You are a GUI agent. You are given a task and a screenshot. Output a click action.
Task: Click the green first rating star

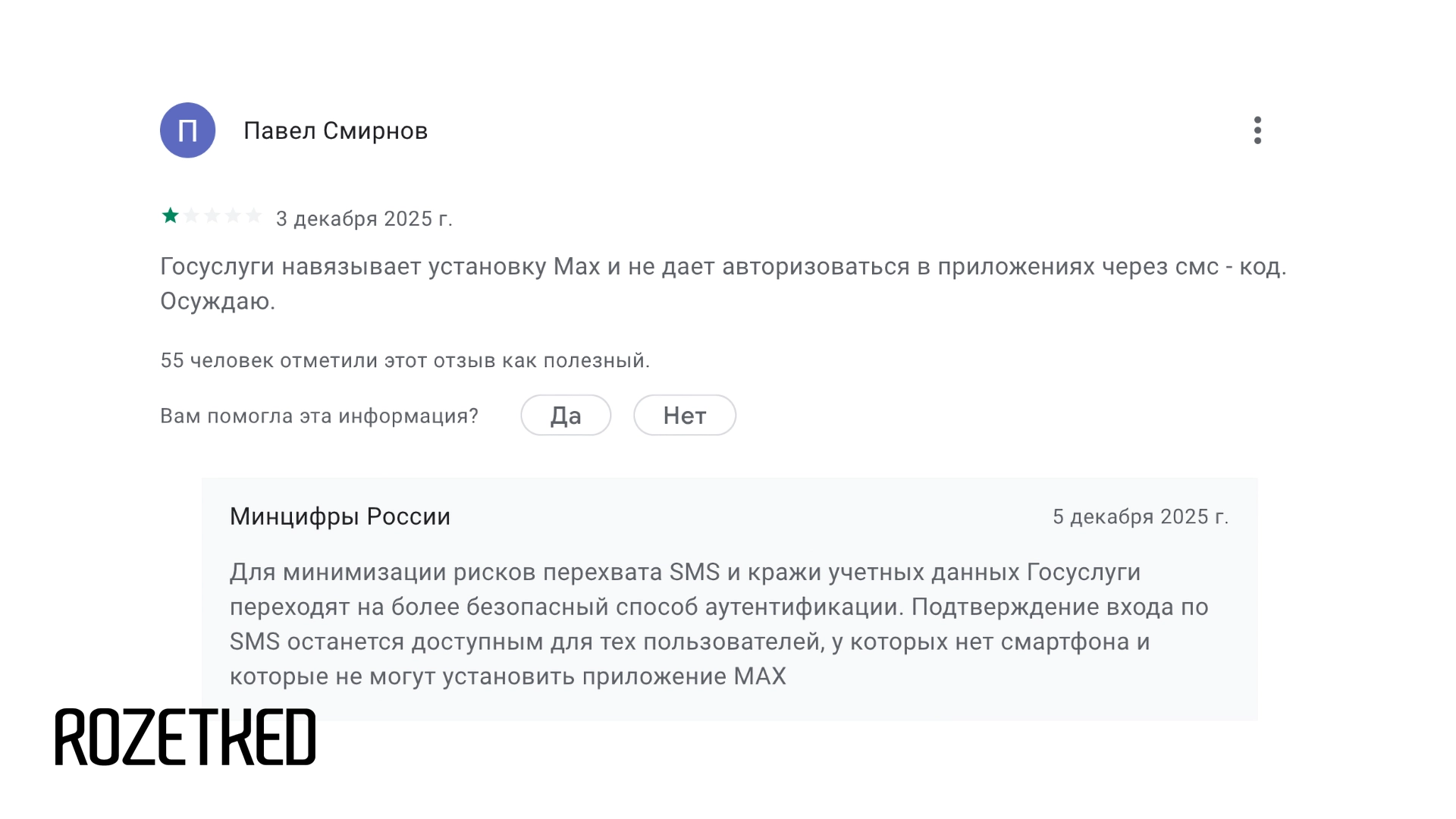tap(171, 216)
